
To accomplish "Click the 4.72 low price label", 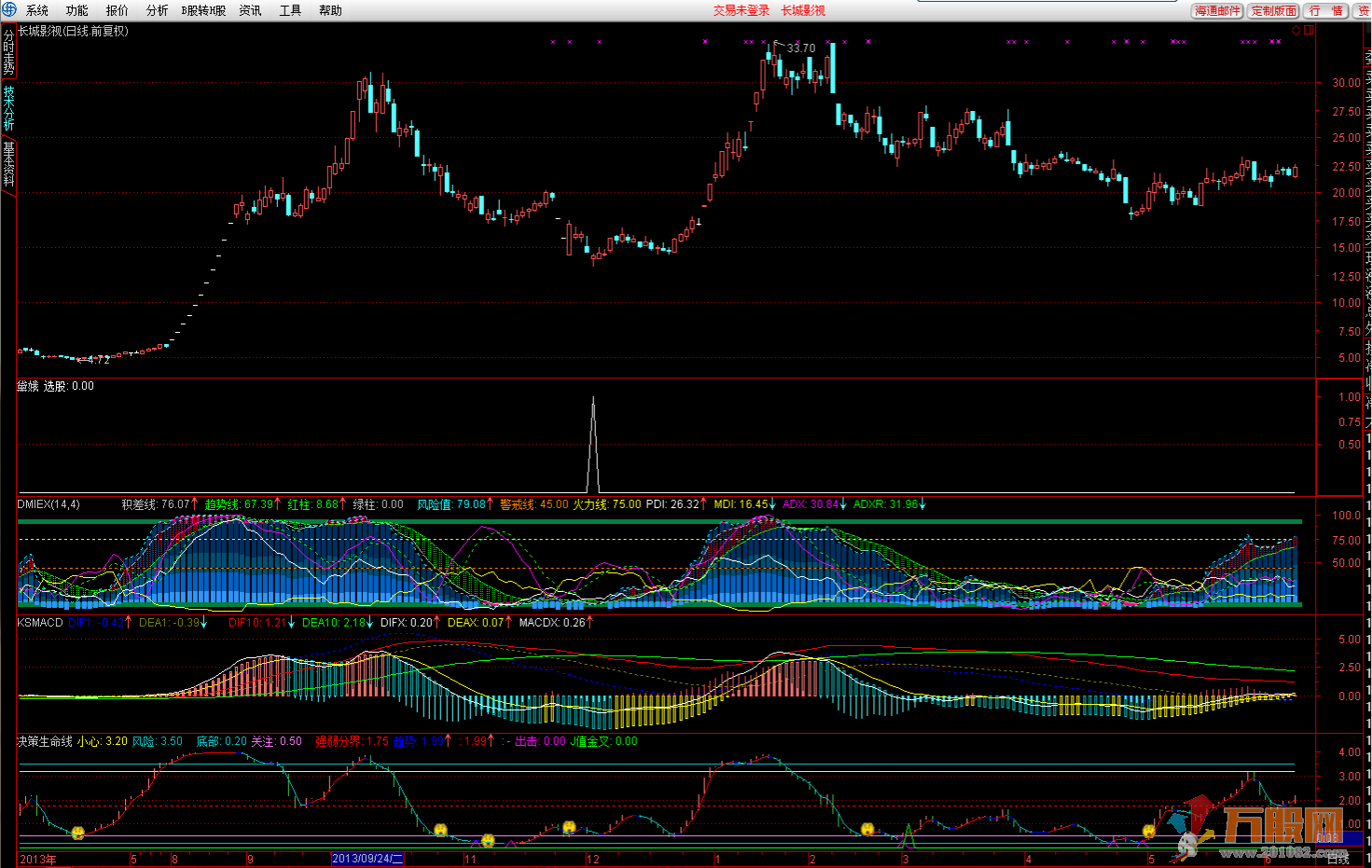I will point(99,359).
